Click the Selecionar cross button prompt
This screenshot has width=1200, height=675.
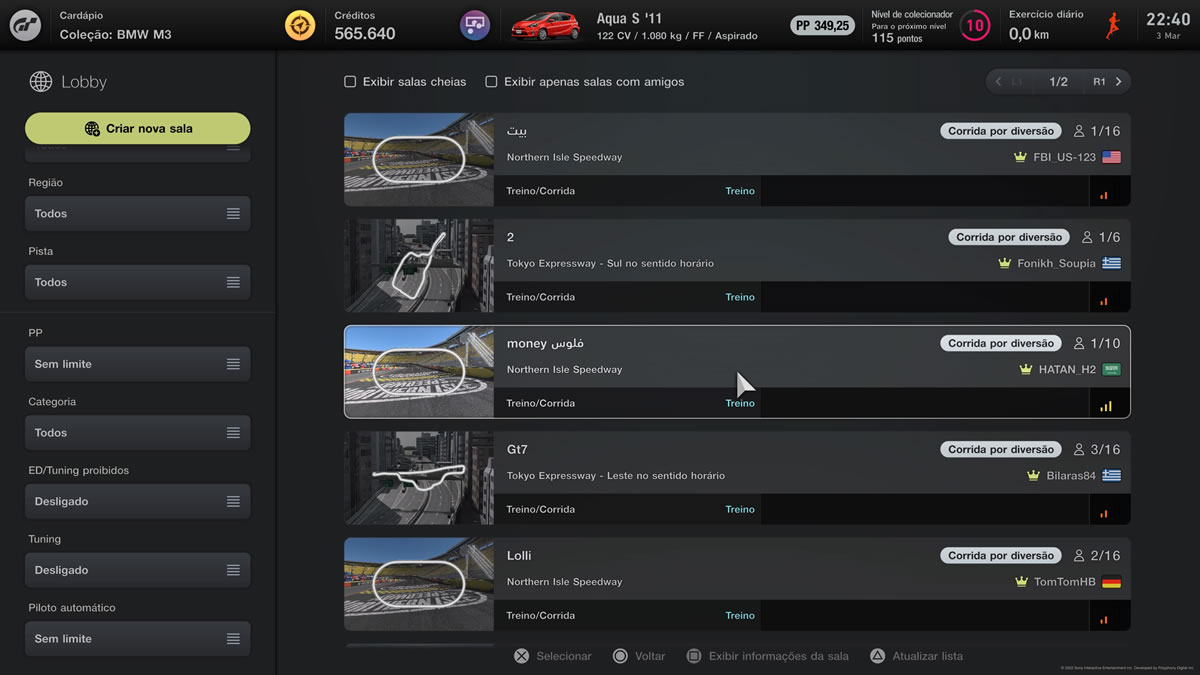click(553, 656)
